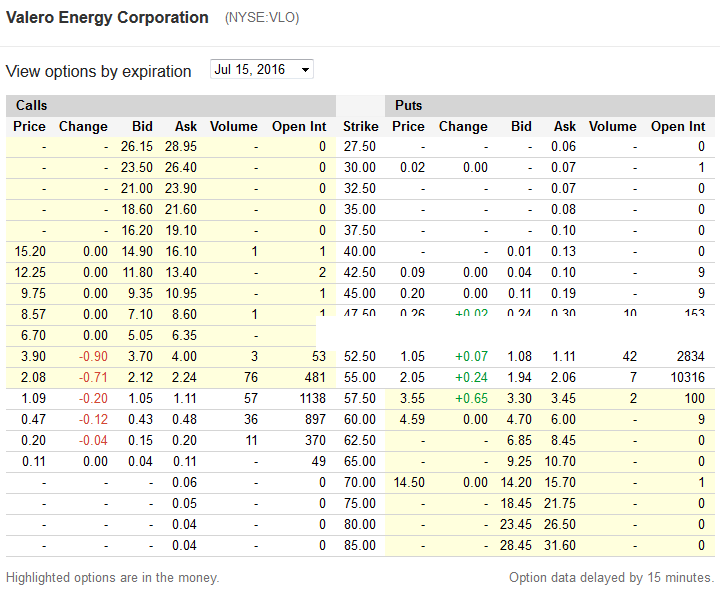
Task: Select the 32.50 strike value
Action: coord(360,189)
